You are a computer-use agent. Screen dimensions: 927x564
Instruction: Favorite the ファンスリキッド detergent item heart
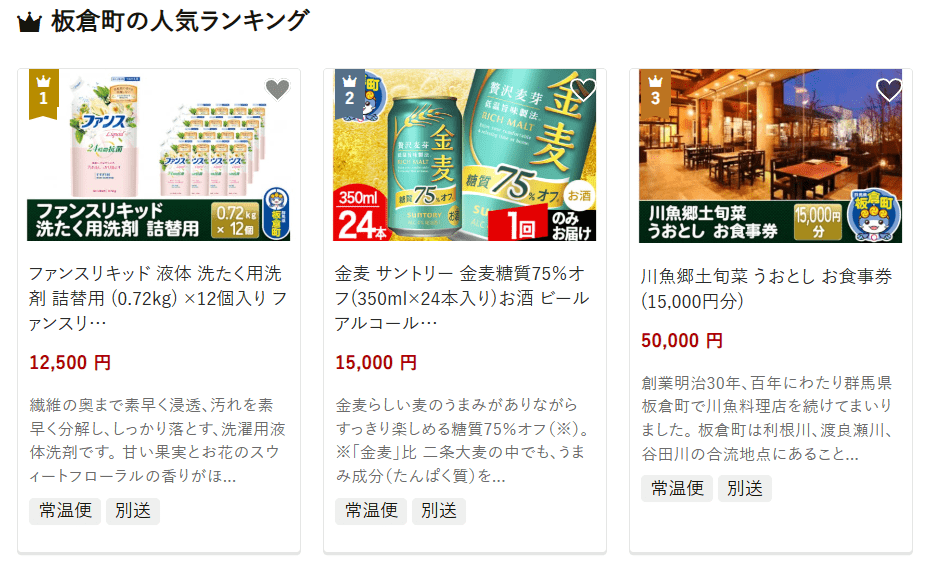pos(277,89)
